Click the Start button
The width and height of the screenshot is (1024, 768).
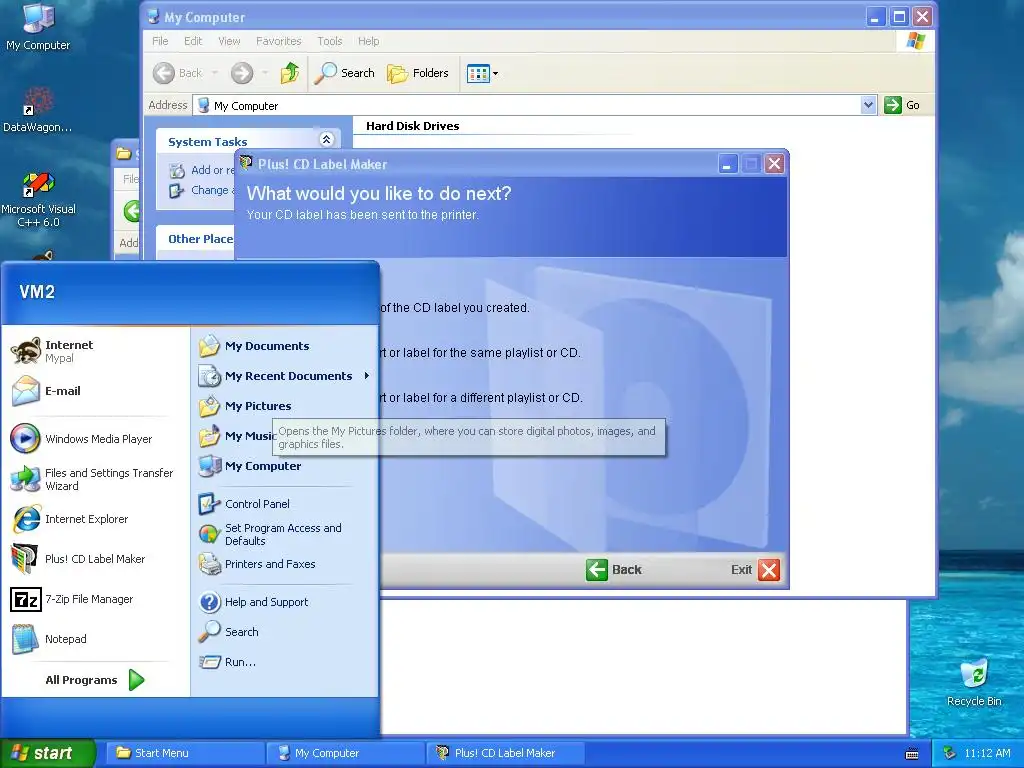tap(47, 753)
